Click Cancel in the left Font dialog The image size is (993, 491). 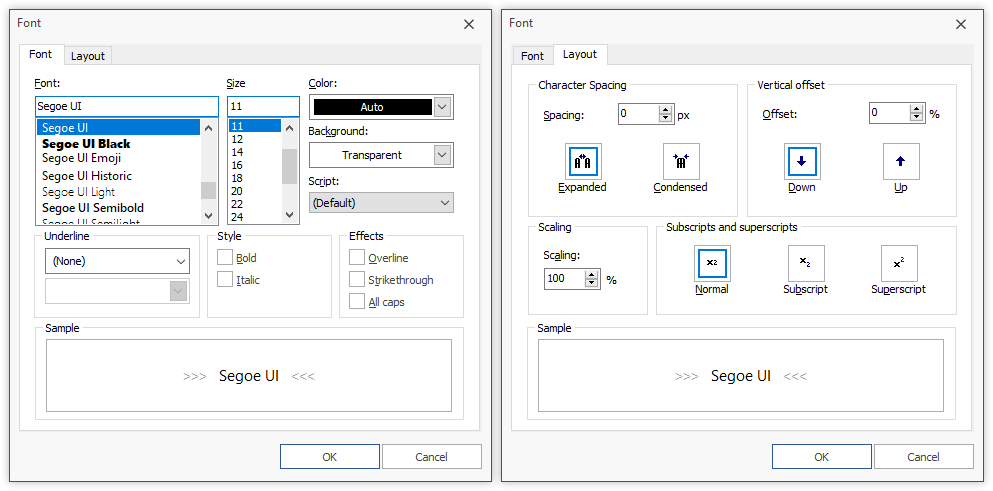coord(431,457)
